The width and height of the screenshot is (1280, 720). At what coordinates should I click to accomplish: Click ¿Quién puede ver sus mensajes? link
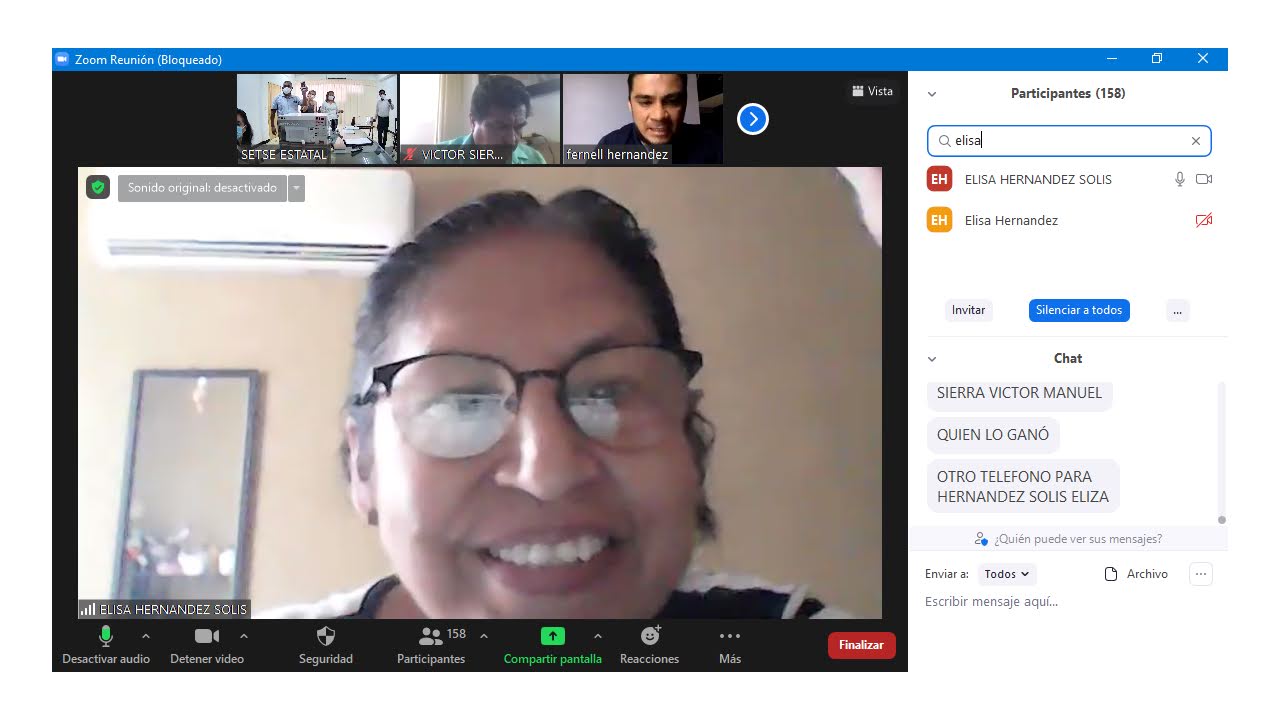pyautogui.click(x=1068, y=539)
